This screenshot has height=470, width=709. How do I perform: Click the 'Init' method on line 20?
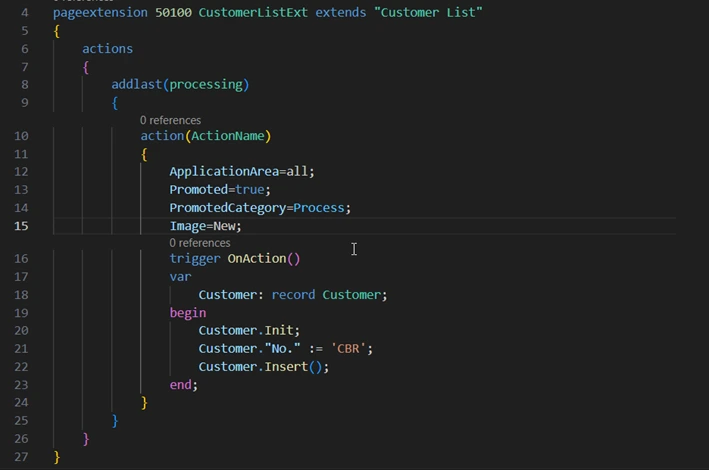pos(279,331)
